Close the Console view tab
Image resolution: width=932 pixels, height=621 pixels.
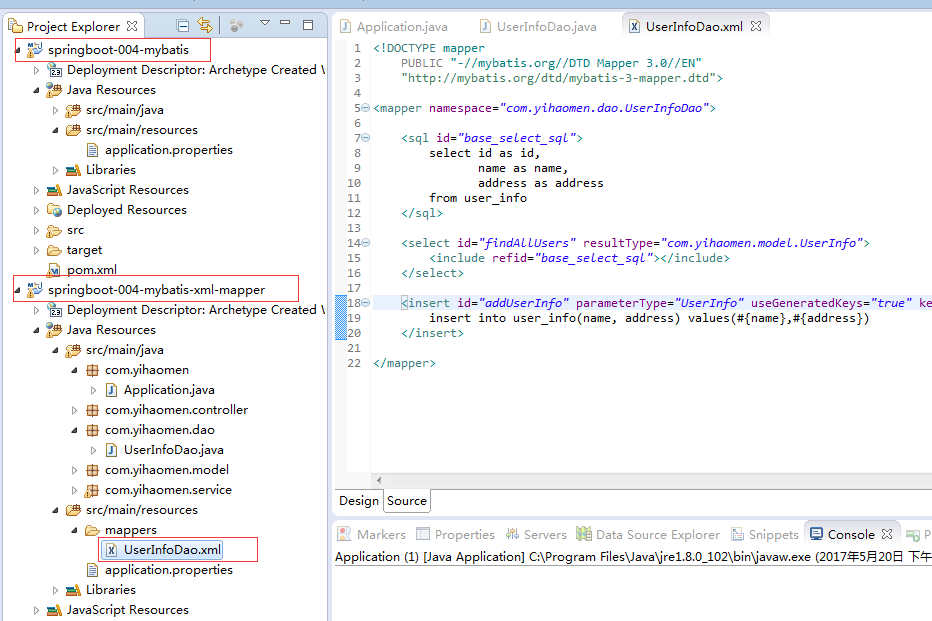[887, 534]
